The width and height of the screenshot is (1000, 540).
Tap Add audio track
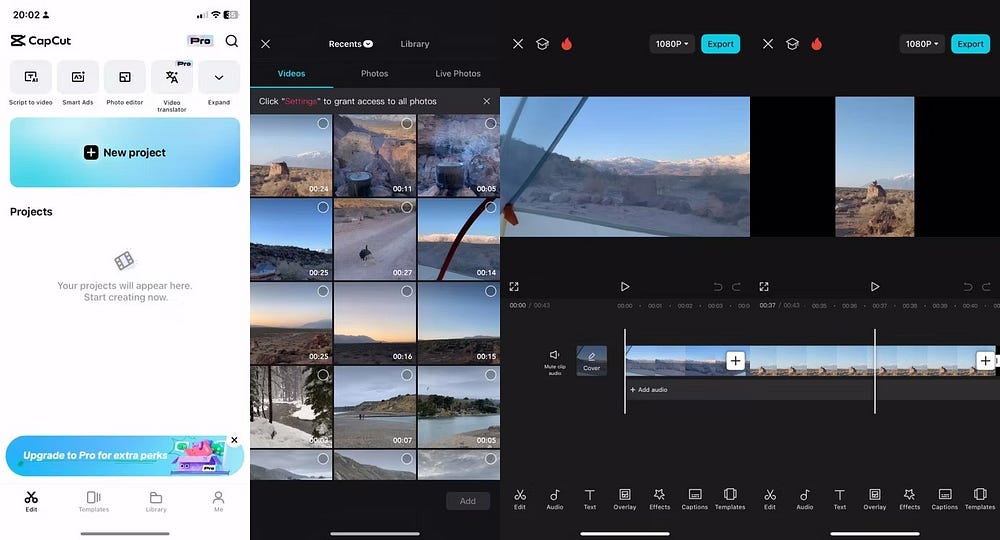[x=649, y=390]
